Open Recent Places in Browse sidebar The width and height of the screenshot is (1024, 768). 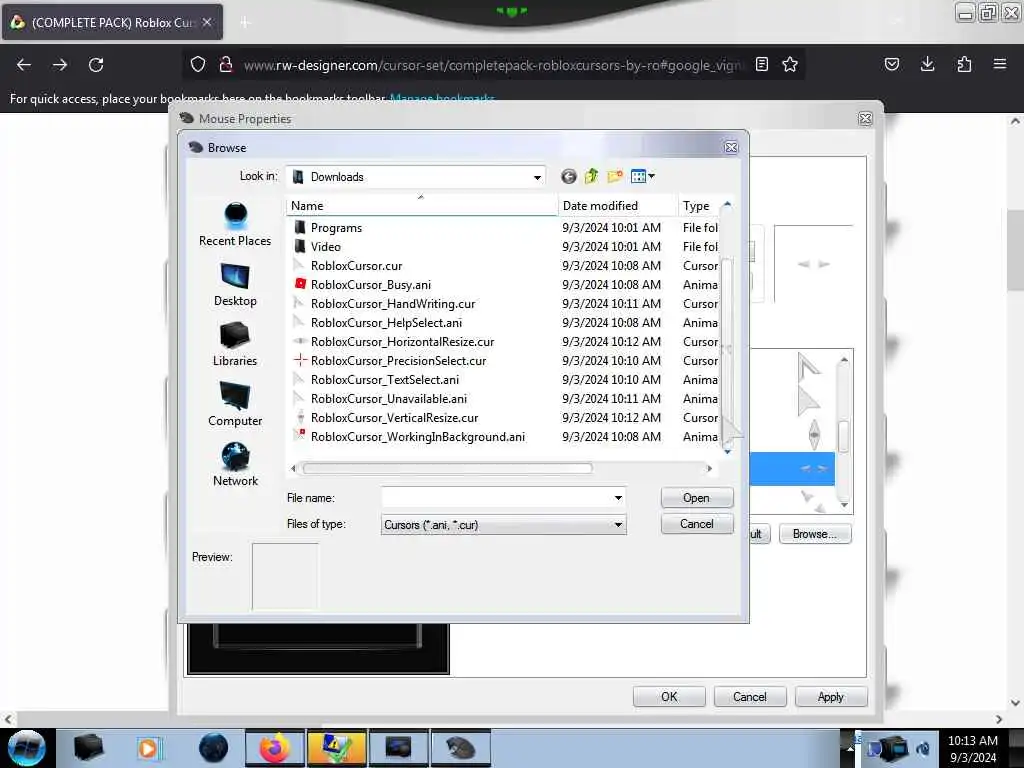(235, 225)
